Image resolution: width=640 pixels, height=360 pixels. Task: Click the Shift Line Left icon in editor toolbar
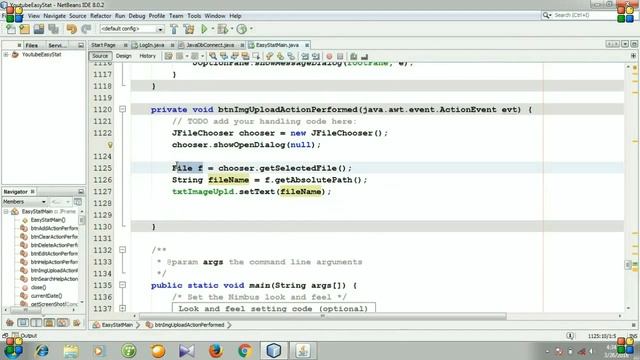click(305, 56)
